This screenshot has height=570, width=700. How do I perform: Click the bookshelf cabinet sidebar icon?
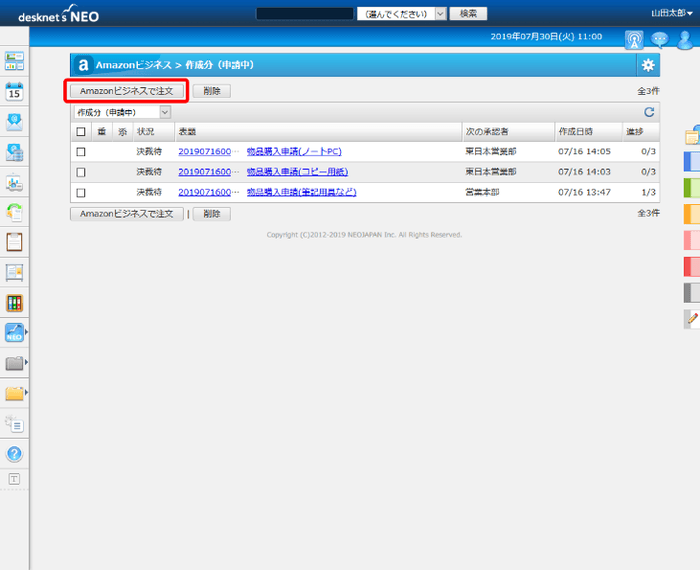pyautogui.click(x=14, y=303)
